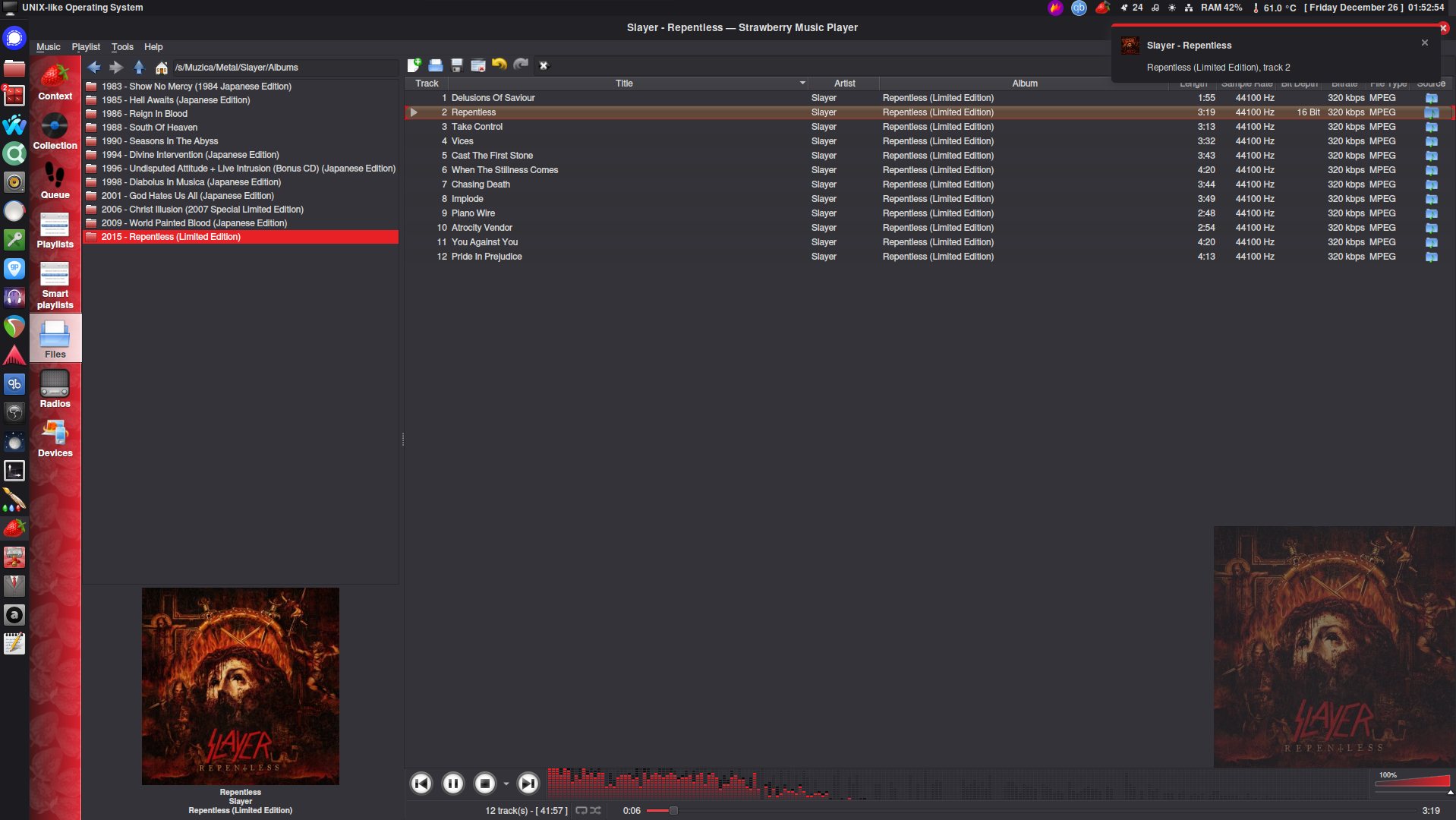Sort playlist by Artist column

pos(844,84)
